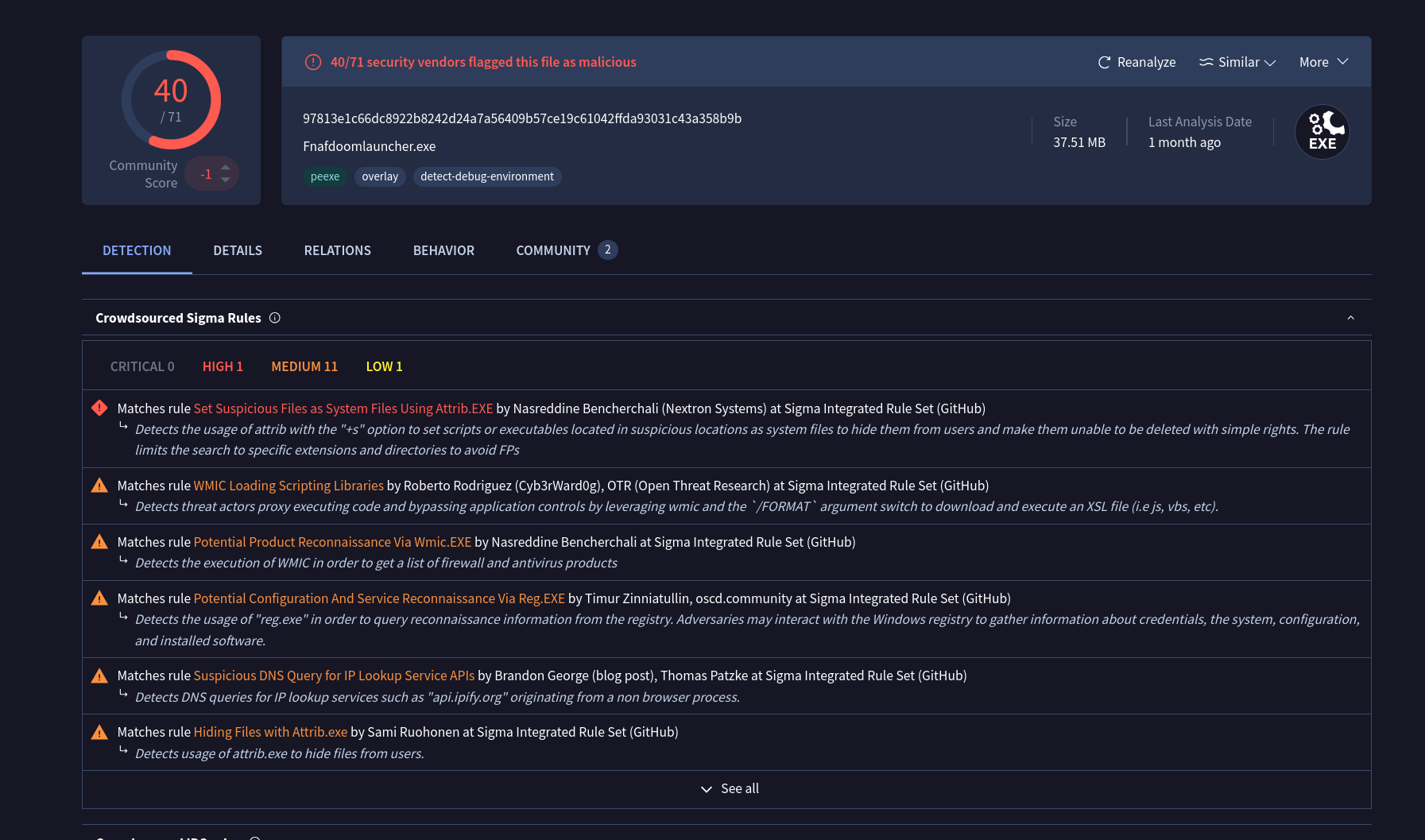1425x840 pixels.
Task: Click sub-arrow icon under attrib rule description
Action: [x=123, y=426]
